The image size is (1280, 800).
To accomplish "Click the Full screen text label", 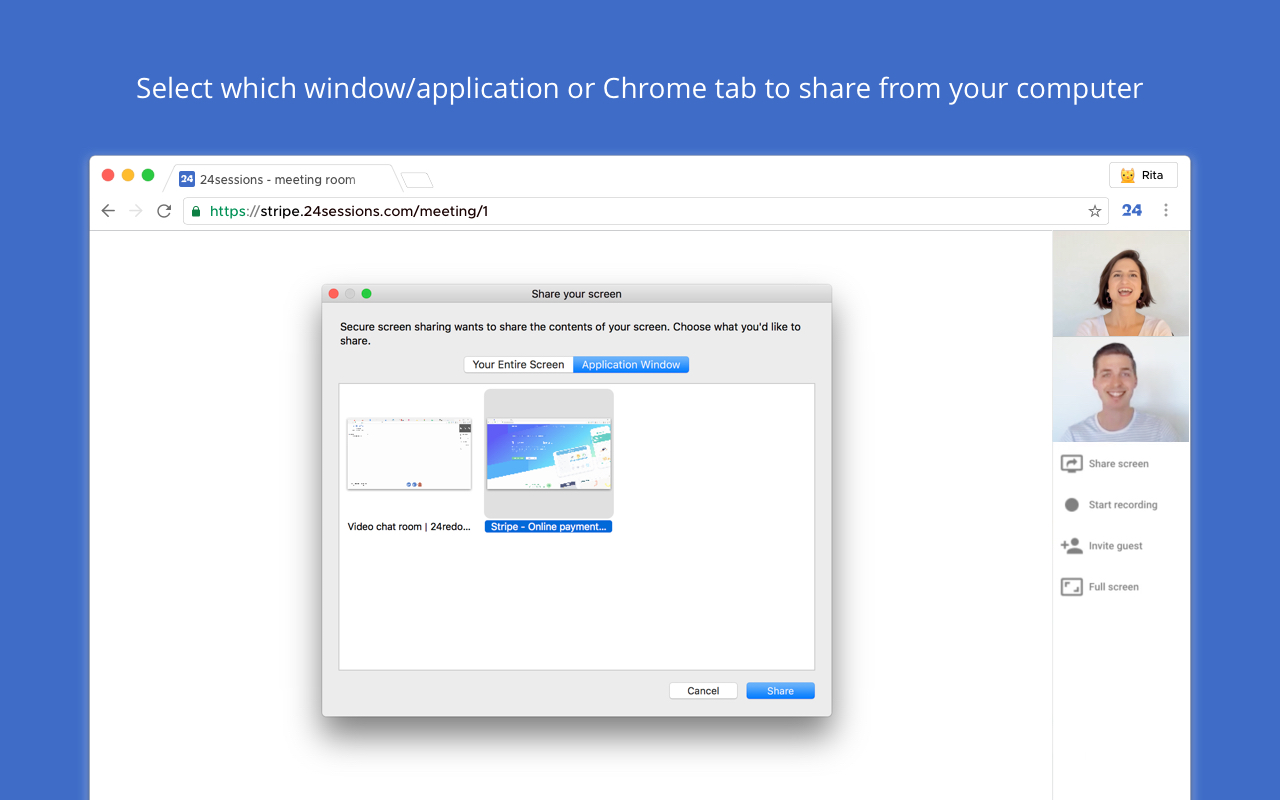I will point(1113,587).
